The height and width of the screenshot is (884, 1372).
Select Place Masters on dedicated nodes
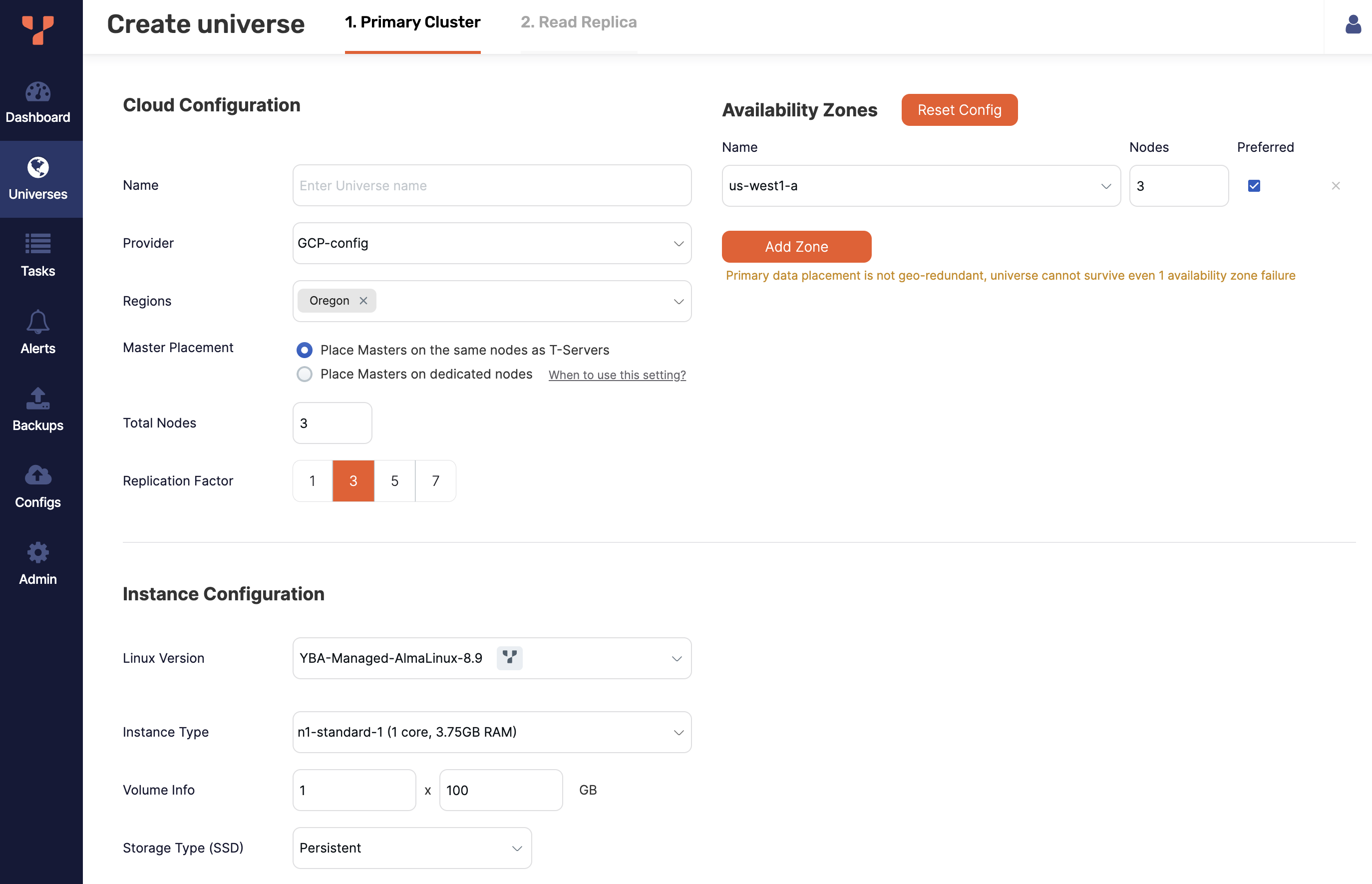(x=304, y=374)
